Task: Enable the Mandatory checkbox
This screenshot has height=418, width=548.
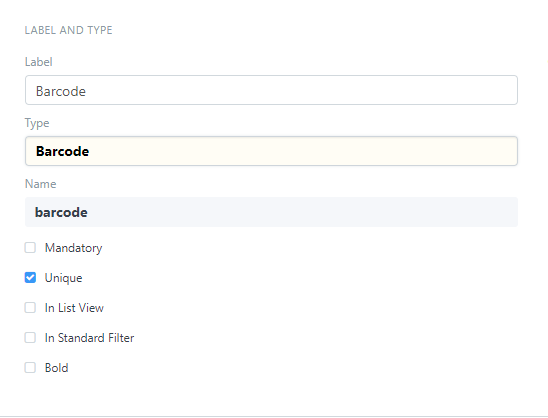Action: pos(30,248)
